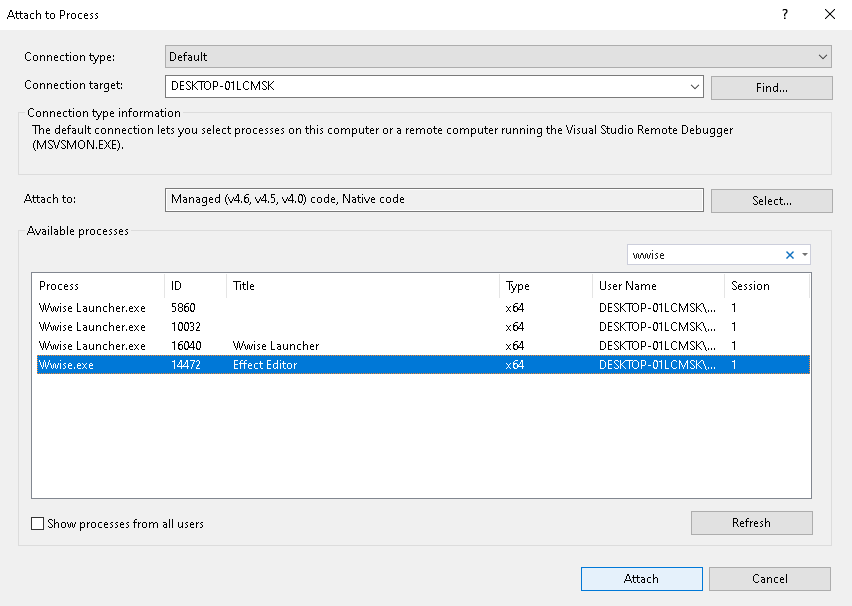852x606 pixels.
Task: Click the help question mark icon
Action: [785, 15]
